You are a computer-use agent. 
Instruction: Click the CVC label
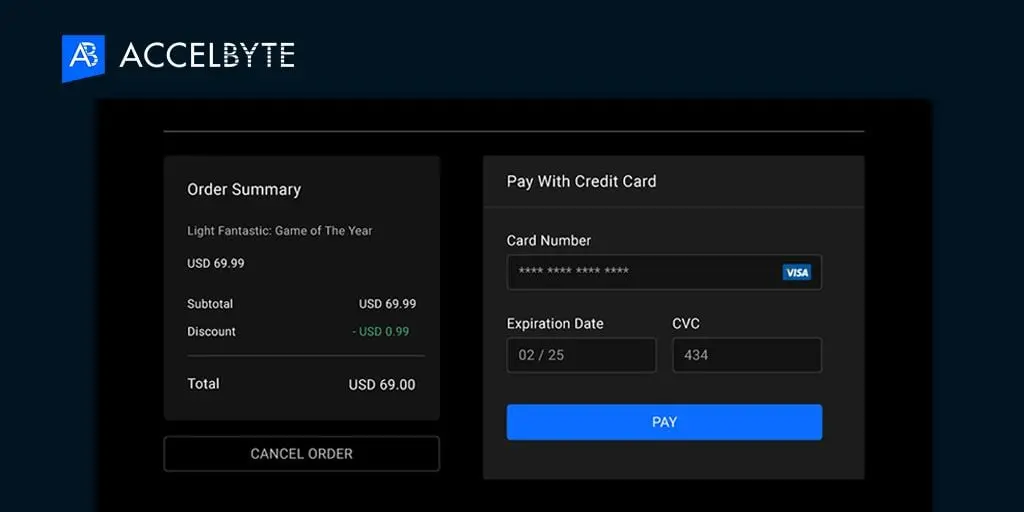point(686,323)
